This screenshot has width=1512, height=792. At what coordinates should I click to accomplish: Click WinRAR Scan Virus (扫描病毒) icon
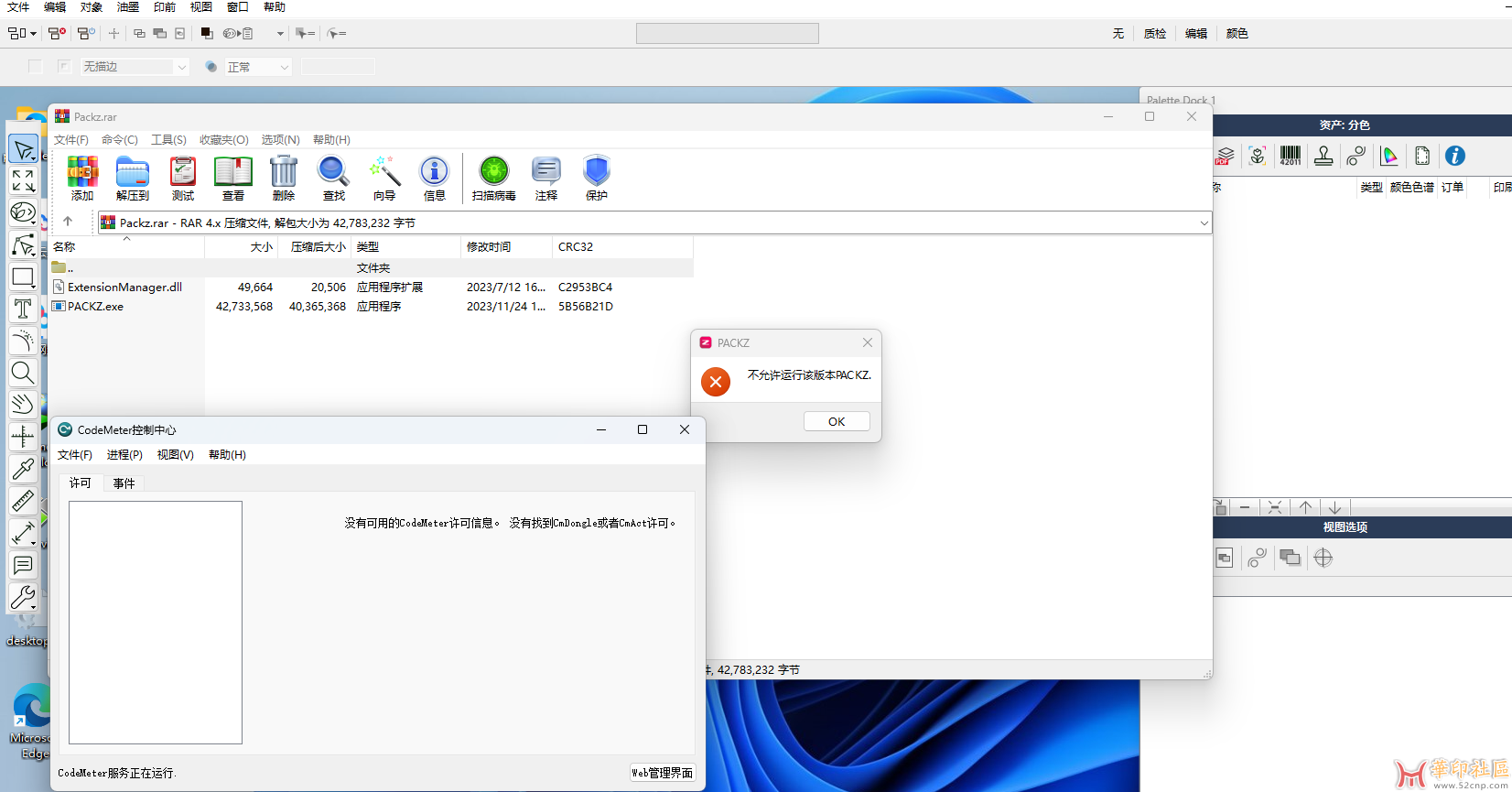(494, 178)
